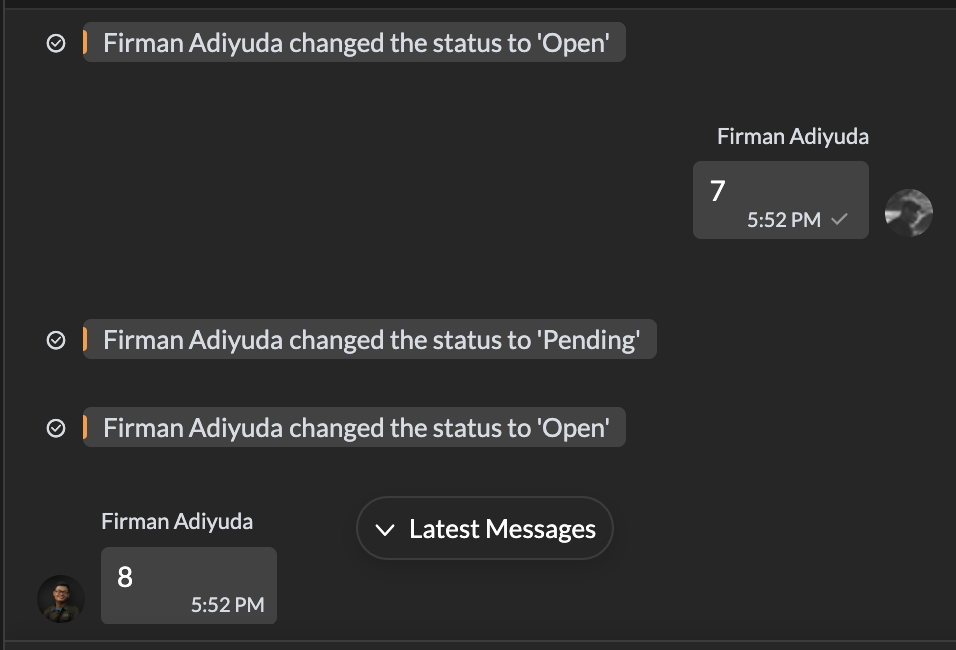The height and width of the screenshot is (650, 956).
Task: Open the sender avatar next to message 7
Action: [909, 213]
